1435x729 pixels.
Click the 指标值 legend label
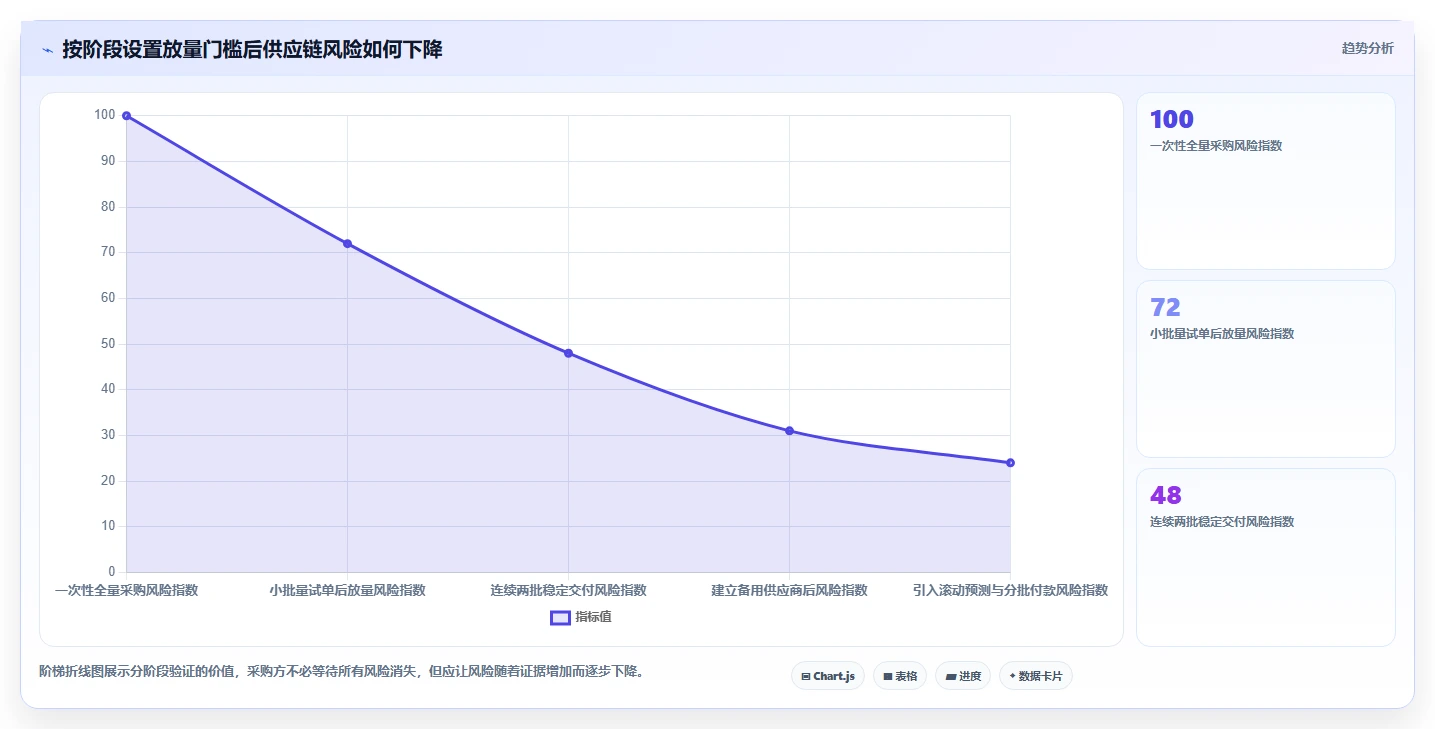593,618
